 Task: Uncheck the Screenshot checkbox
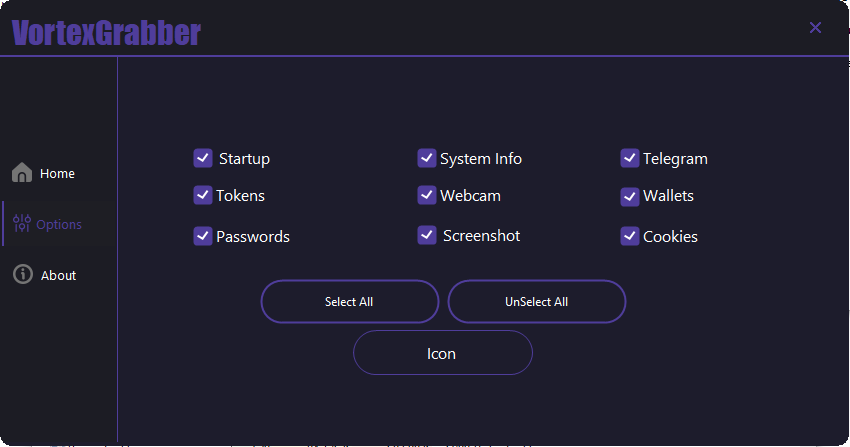[x=427, y=235]
